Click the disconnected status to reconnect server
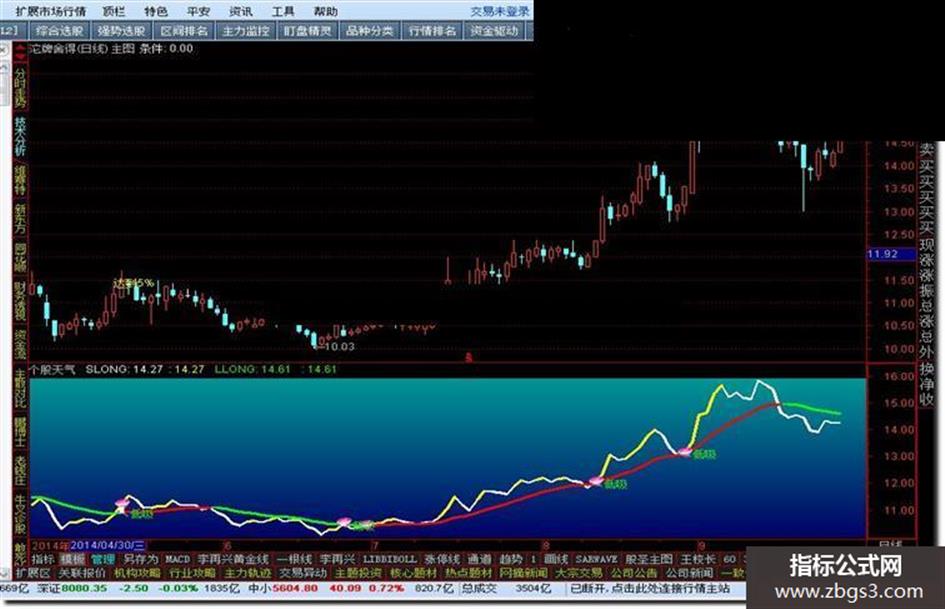Viewport: 945px width, 609px height. pyautogui.click(x=650, y=588)
